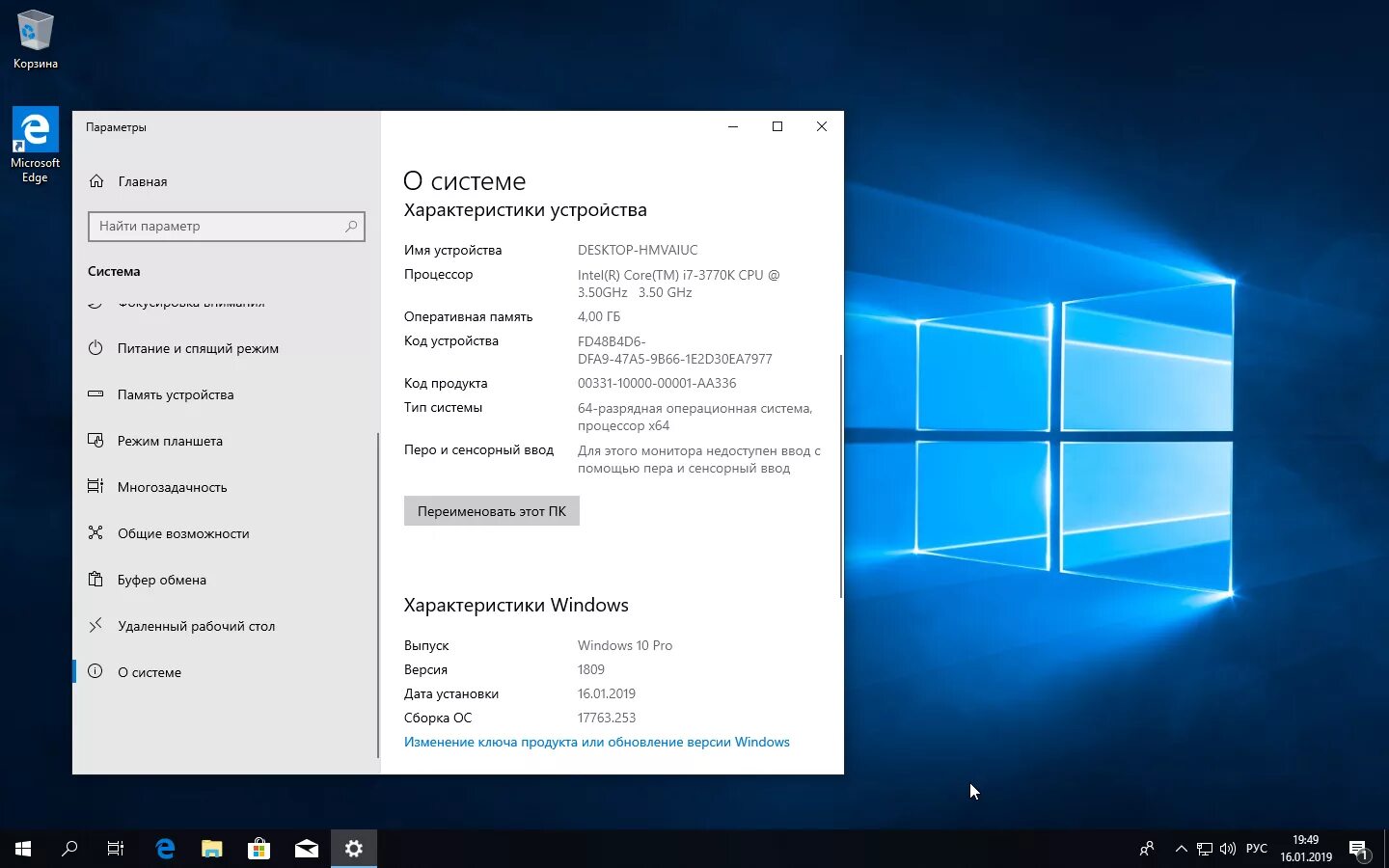Click the Windows 10 Pro edition value

click(x=625, y=645)
